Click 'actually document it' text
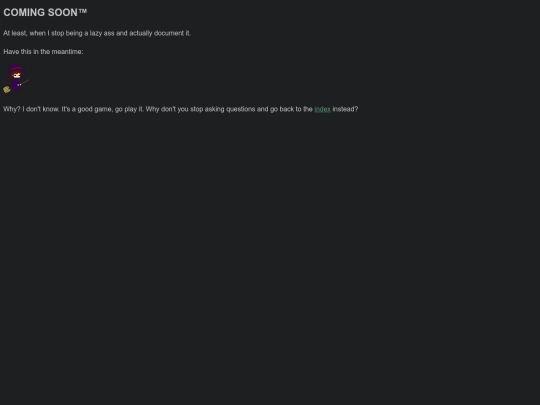This screenshot has width=540, height=405. coord(160,33)
